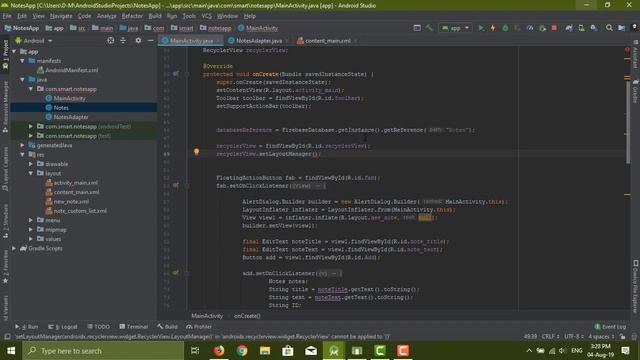
Task: Click the MainActivity breadcrumb in navigation bar
Action: tap(258, 28)
